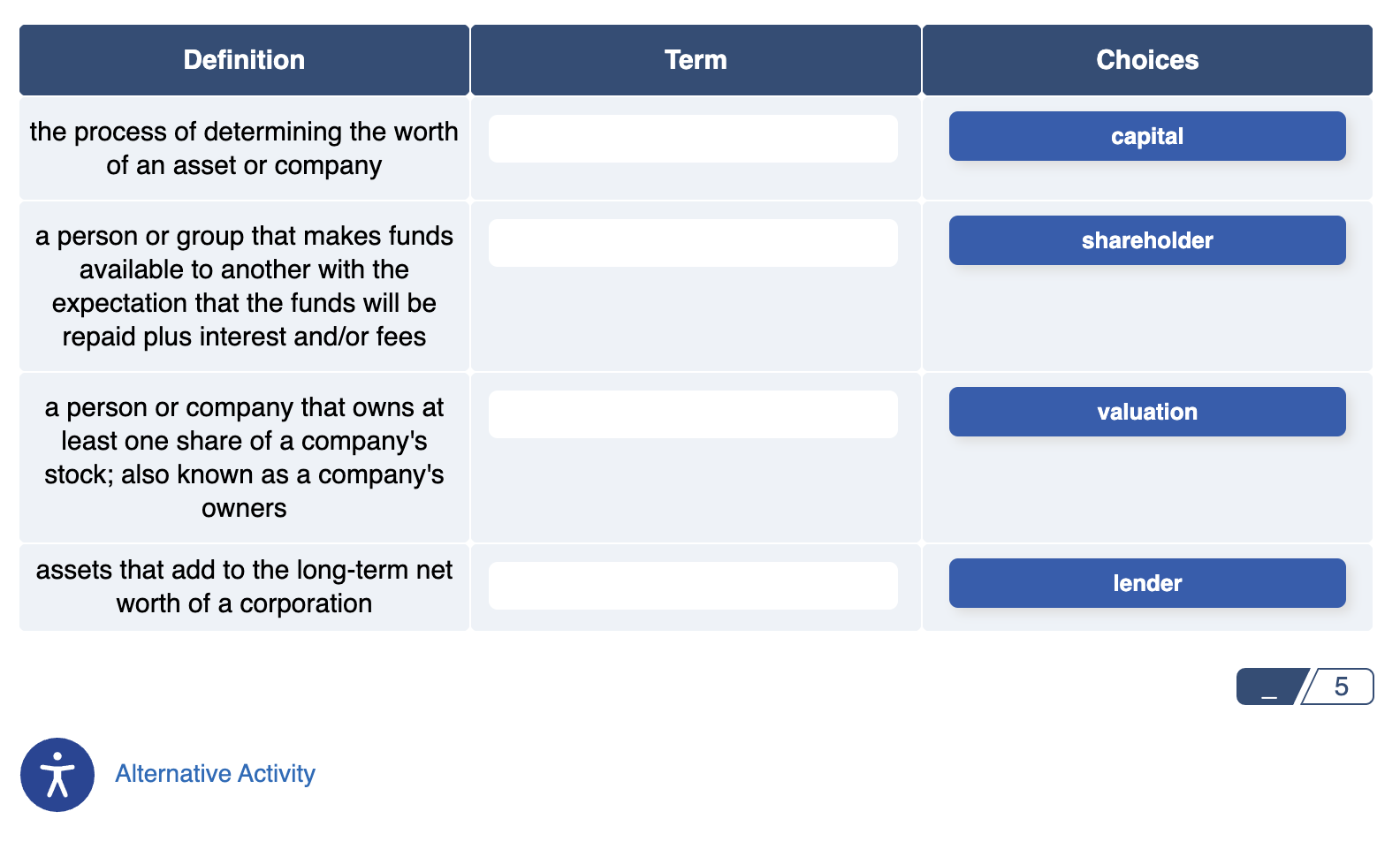Screen dimensions: 1400x857
Task: Click the term field for determining worth
Action: [693, 139]
